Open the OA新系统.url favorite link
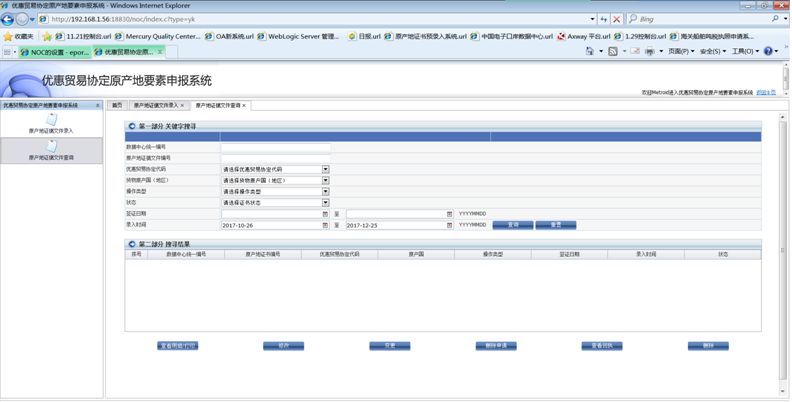Screen dimensions: 792x402 tap(229, 36)
